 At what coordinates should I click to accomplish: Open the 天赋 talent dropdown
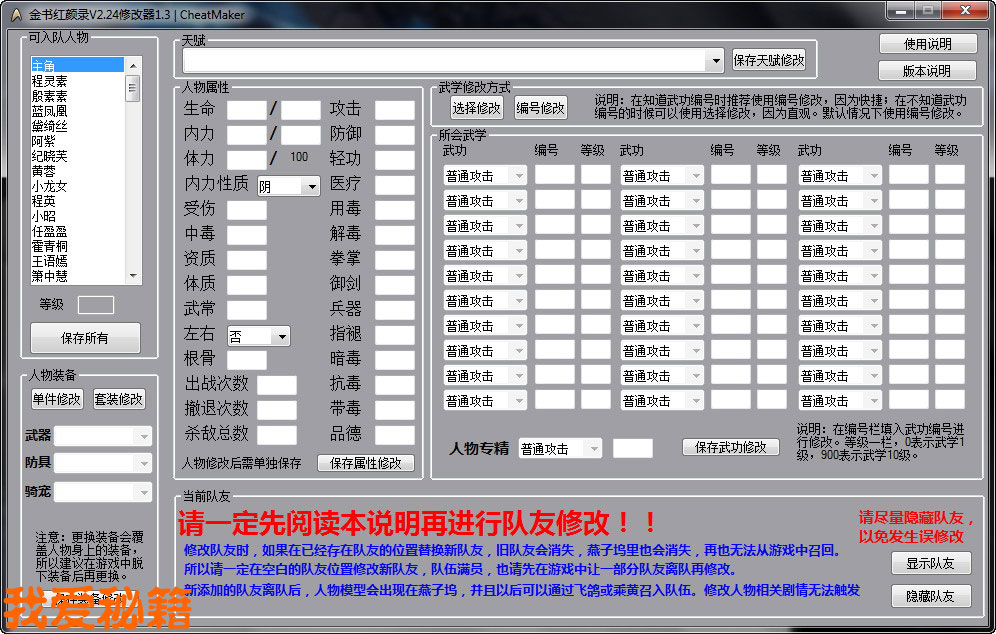pyautogui.click(x=714, y=61)
